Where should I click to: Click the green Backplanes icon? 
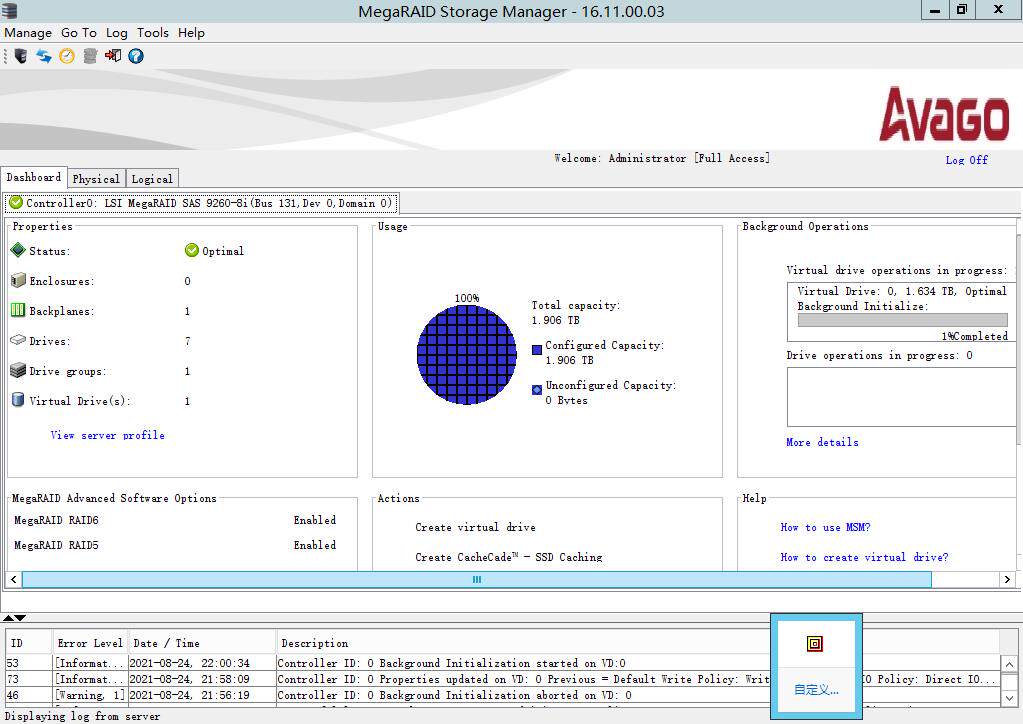coord(18,310)
